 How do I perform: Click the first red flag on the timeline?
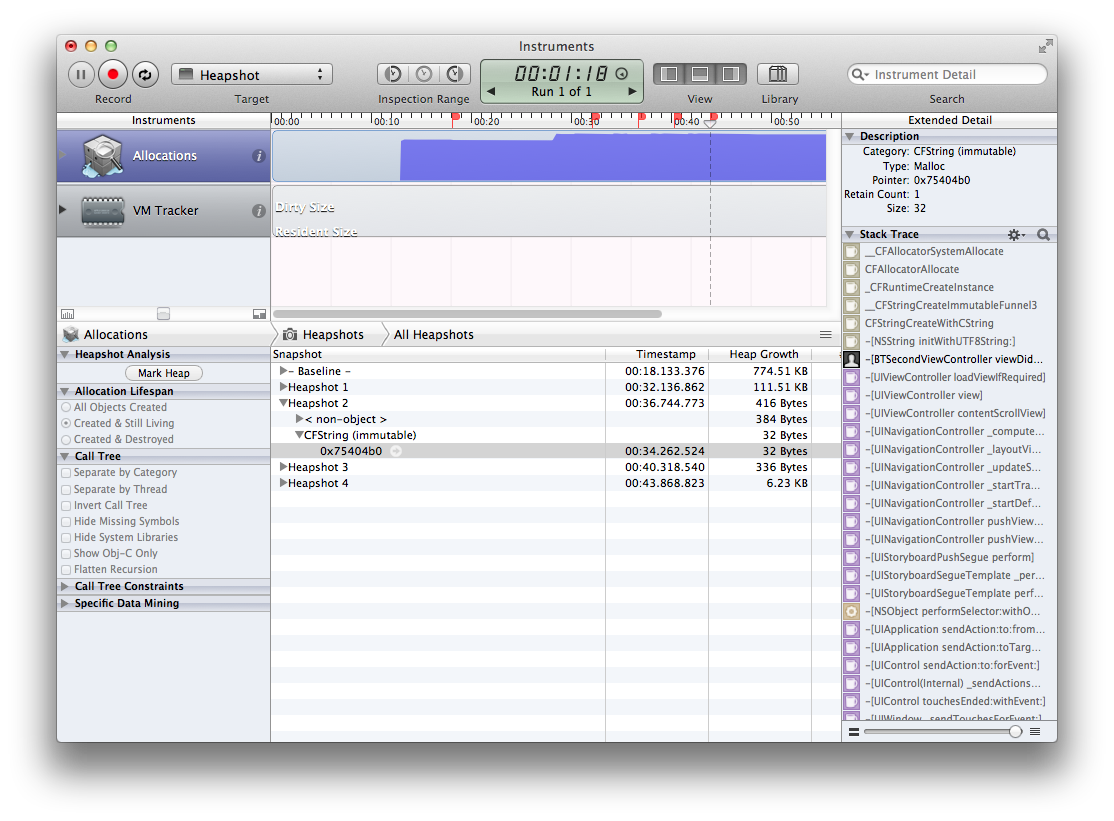click(x=455, y=120)
